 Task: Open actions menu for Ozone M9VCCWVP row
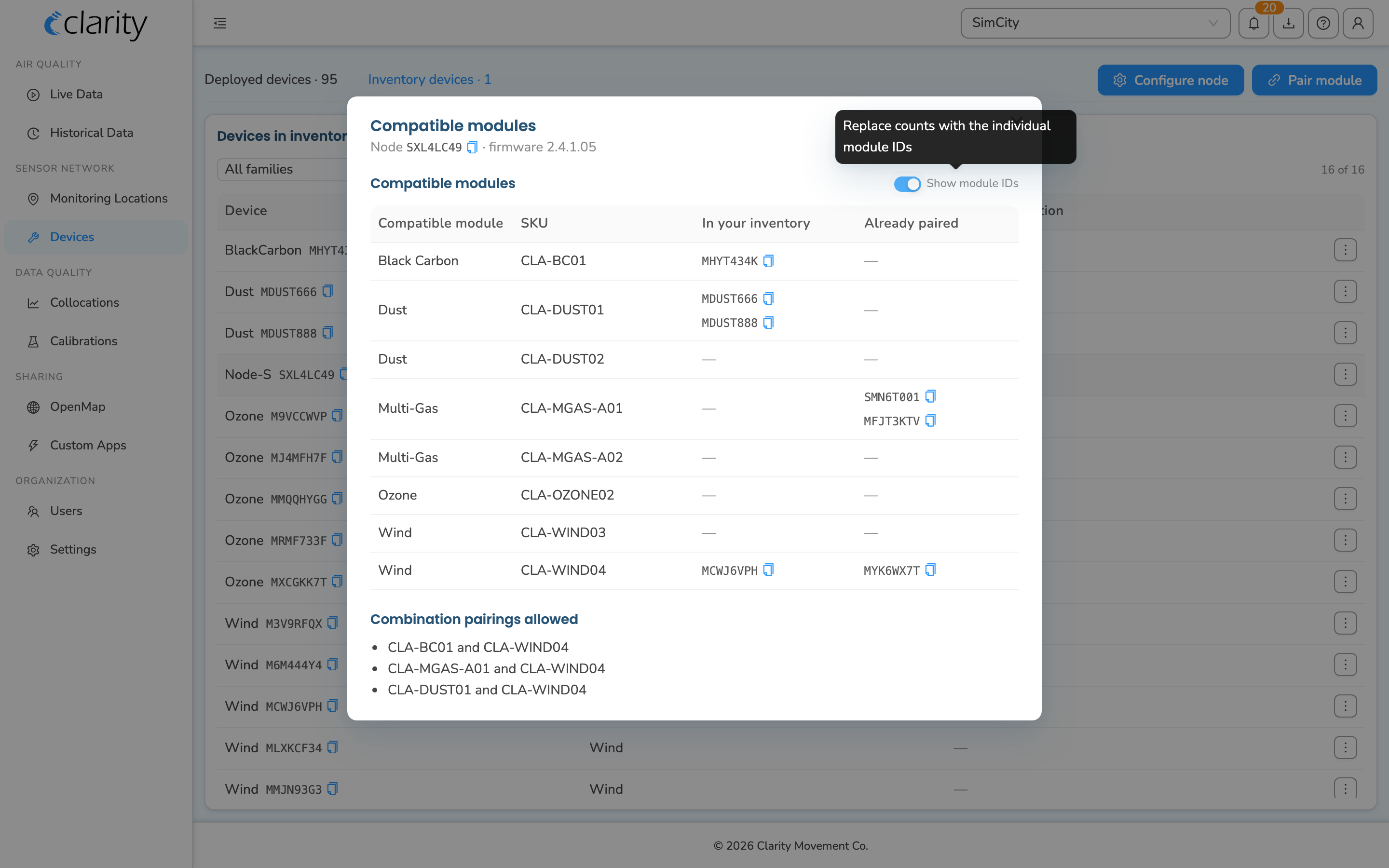1346,416
